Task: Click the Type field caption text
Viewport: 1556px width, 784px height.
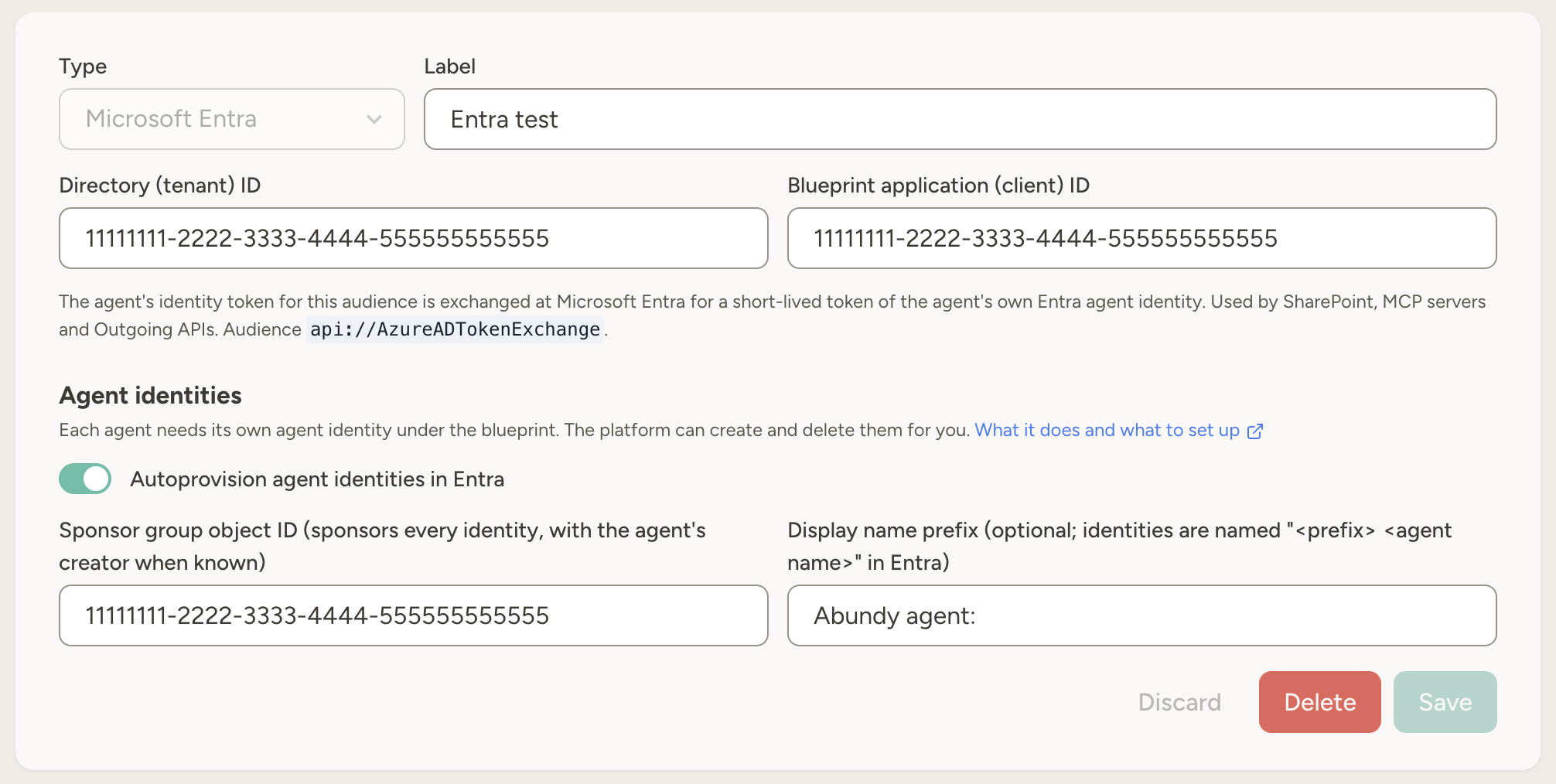Action: point(83,66)
